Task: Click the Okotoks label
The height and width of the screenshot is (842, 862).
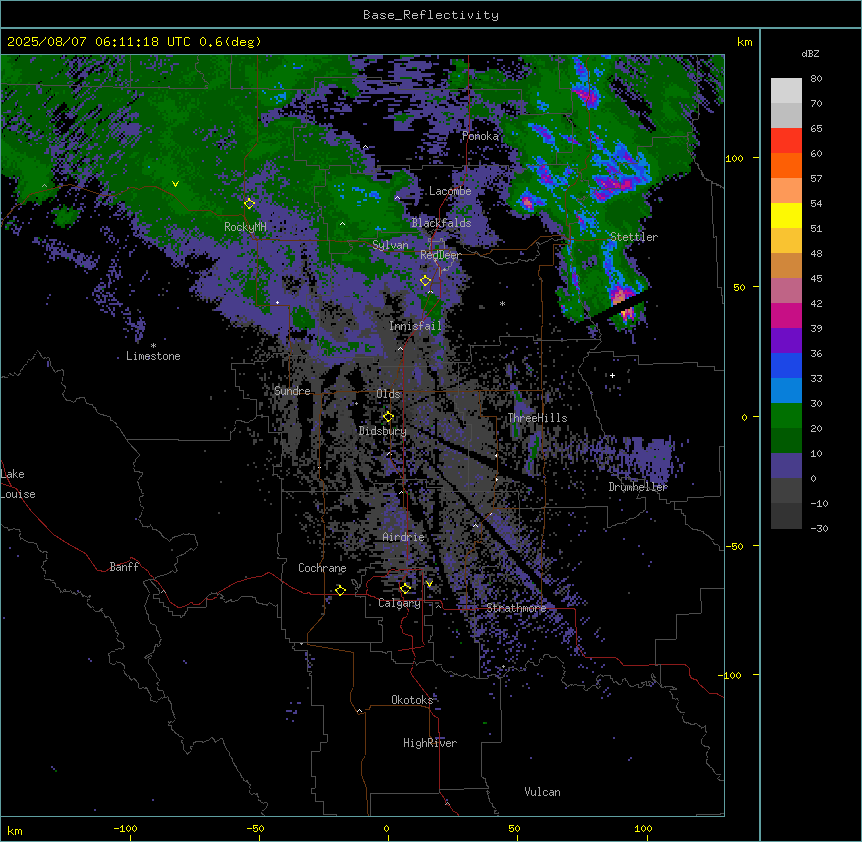Action: coord(412,700)
